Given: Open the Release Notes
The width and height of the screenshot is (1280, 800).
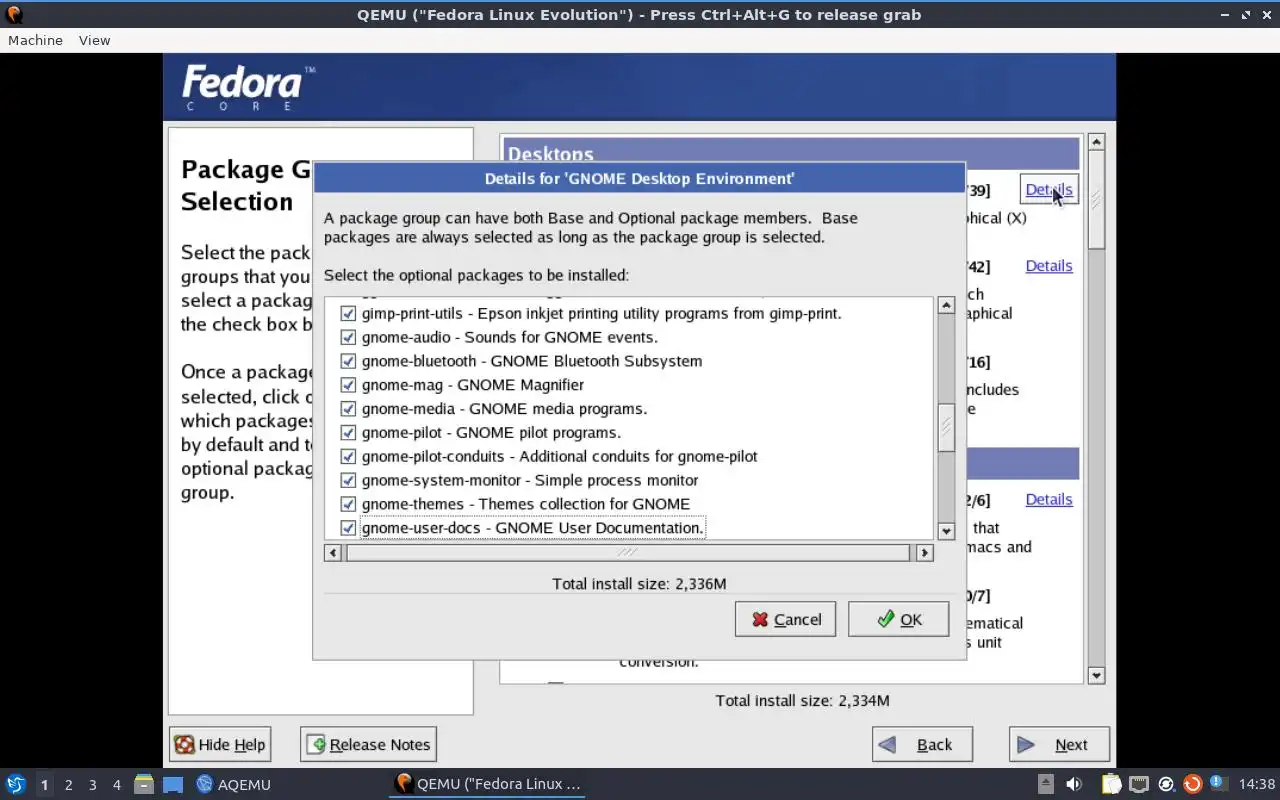Looking at the screenshot, I should click(x=368, y=744).
